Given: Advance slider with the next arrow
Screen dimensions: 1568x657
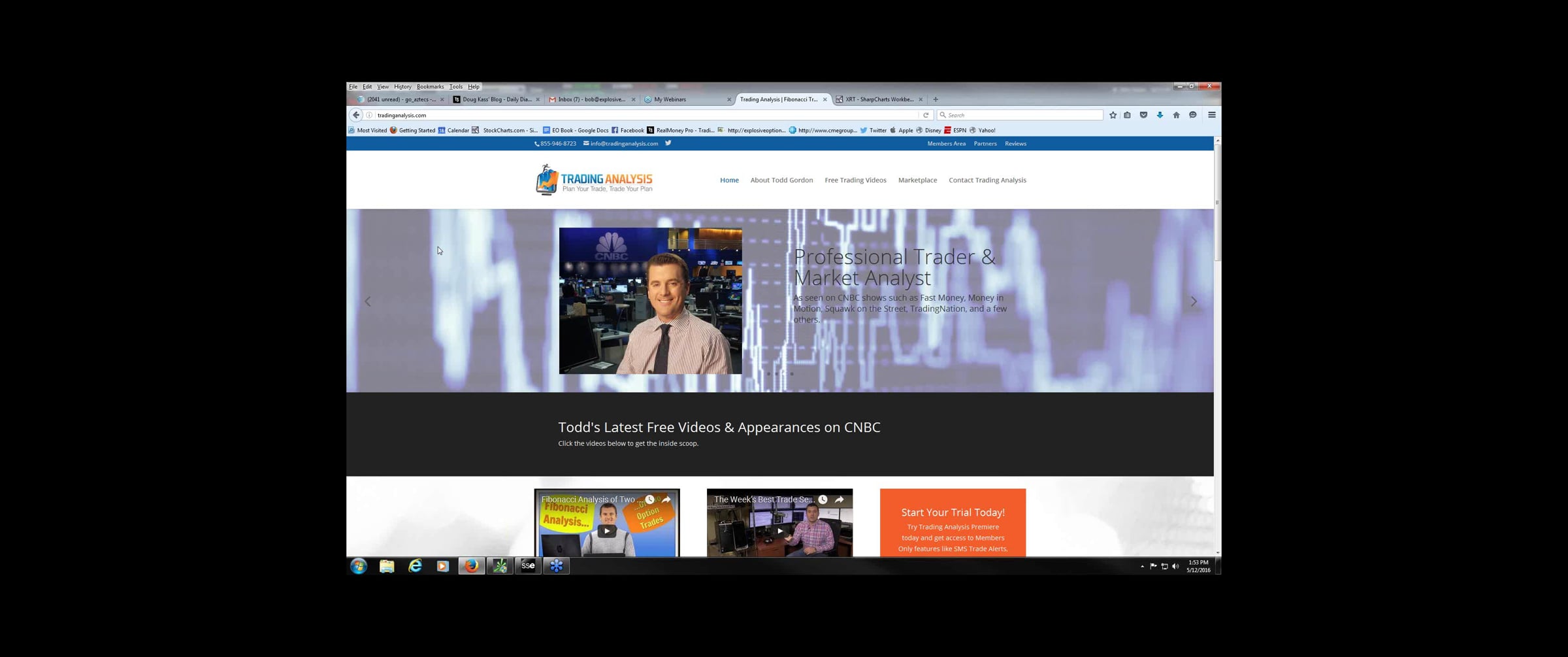Looking at the screenshot, I should tap(1194, 301).
